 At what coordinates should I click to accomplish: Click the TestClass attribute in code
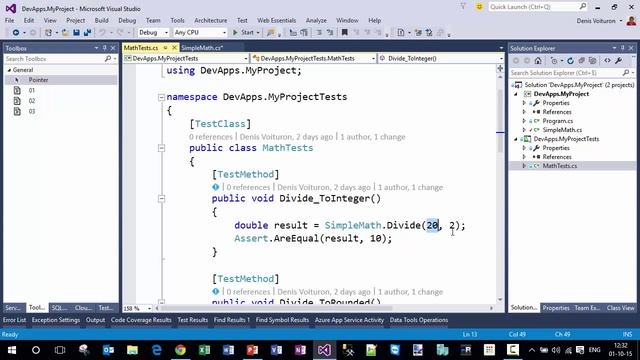click(x=220, y=124)
